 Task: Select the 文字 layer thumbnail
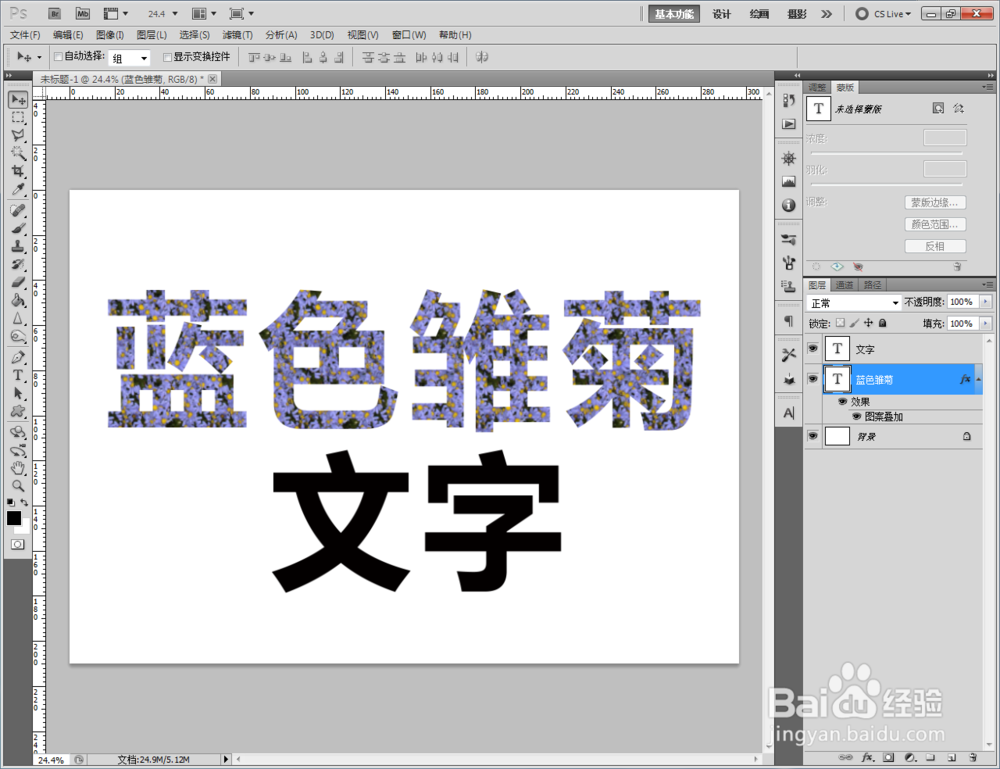click(x=837, y=349)
